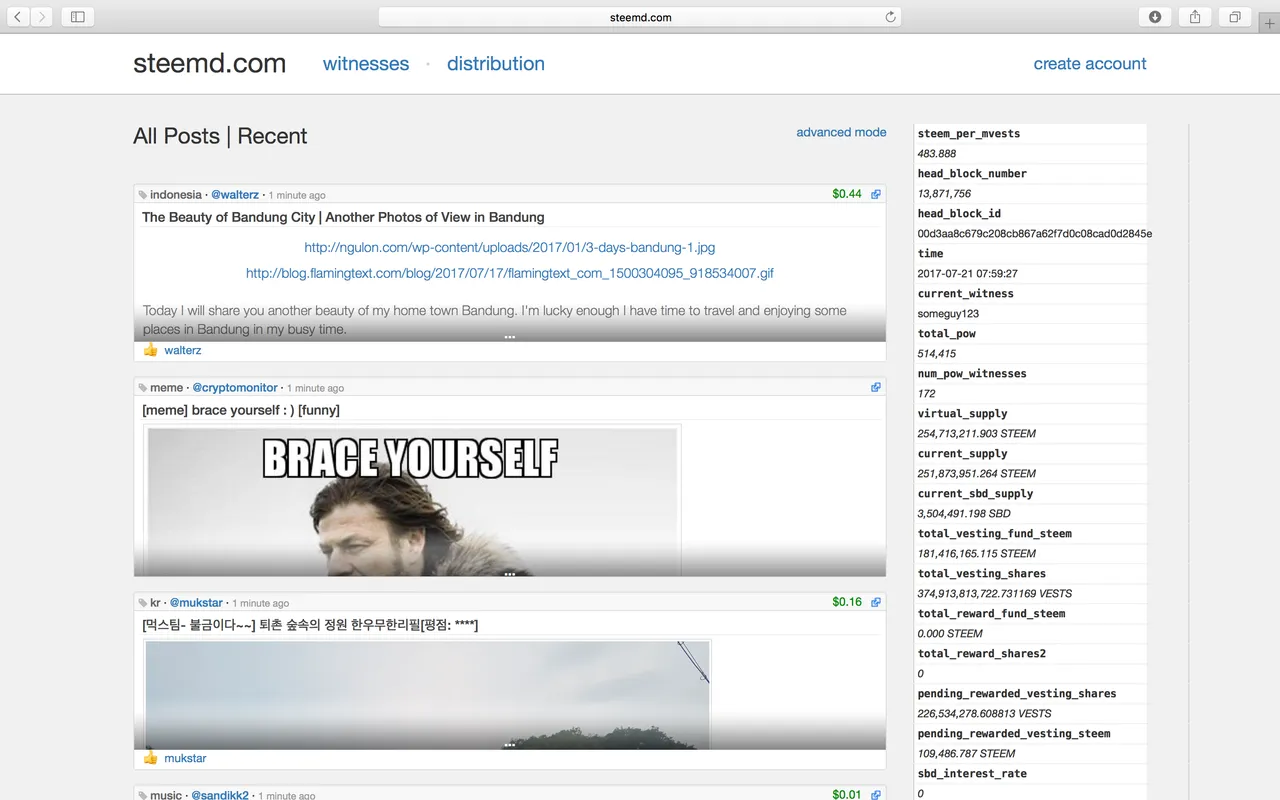Open the ngulon.com image link

pyautogui.click(x=510, y=247)
